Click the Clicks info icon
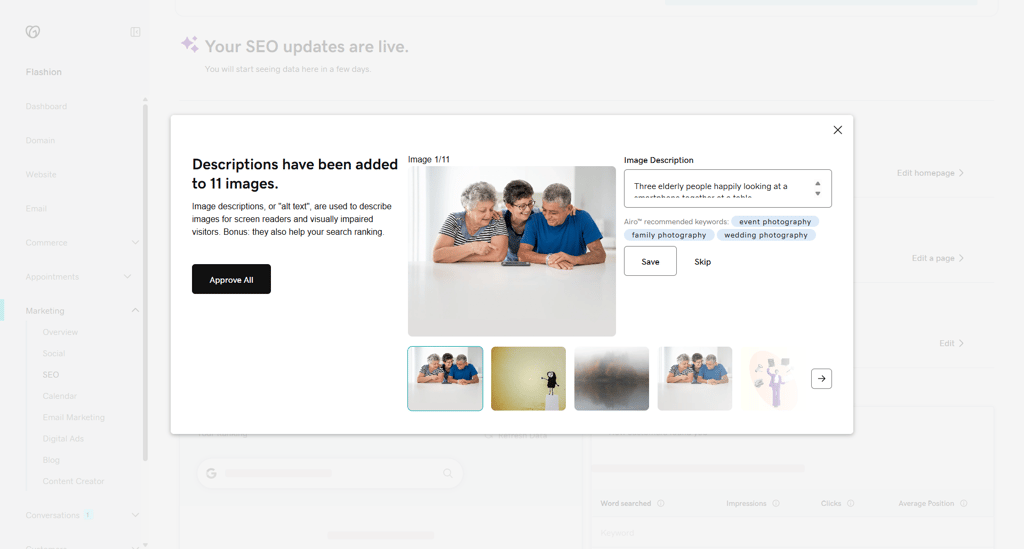 point(850,503)
